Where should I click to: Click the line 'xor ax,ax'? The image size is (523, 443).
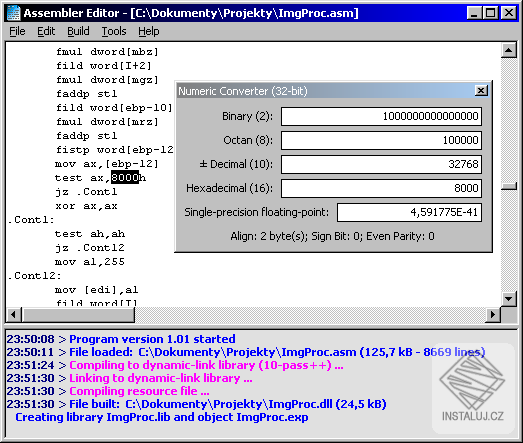point(86,206)
